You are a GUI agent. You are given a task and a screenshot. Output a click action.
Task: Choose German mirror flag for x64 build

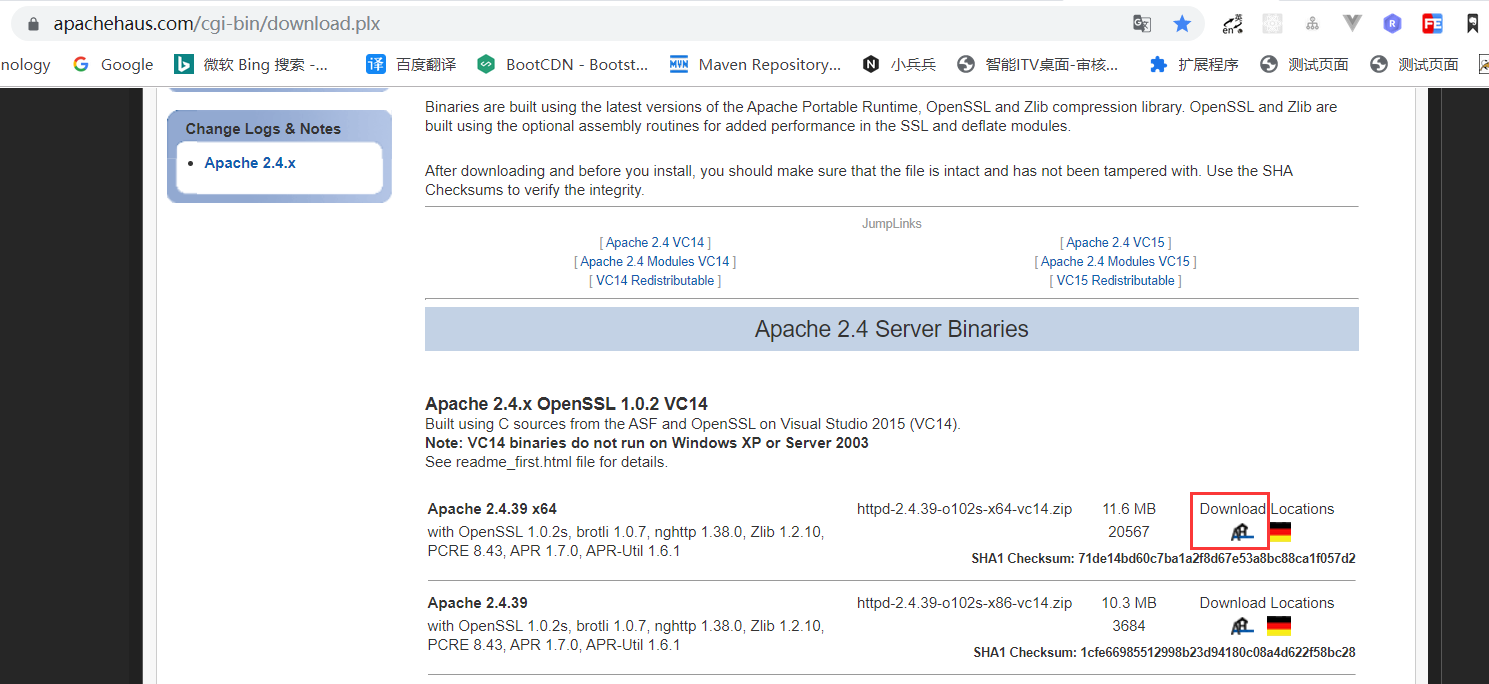coord(1279,532)
